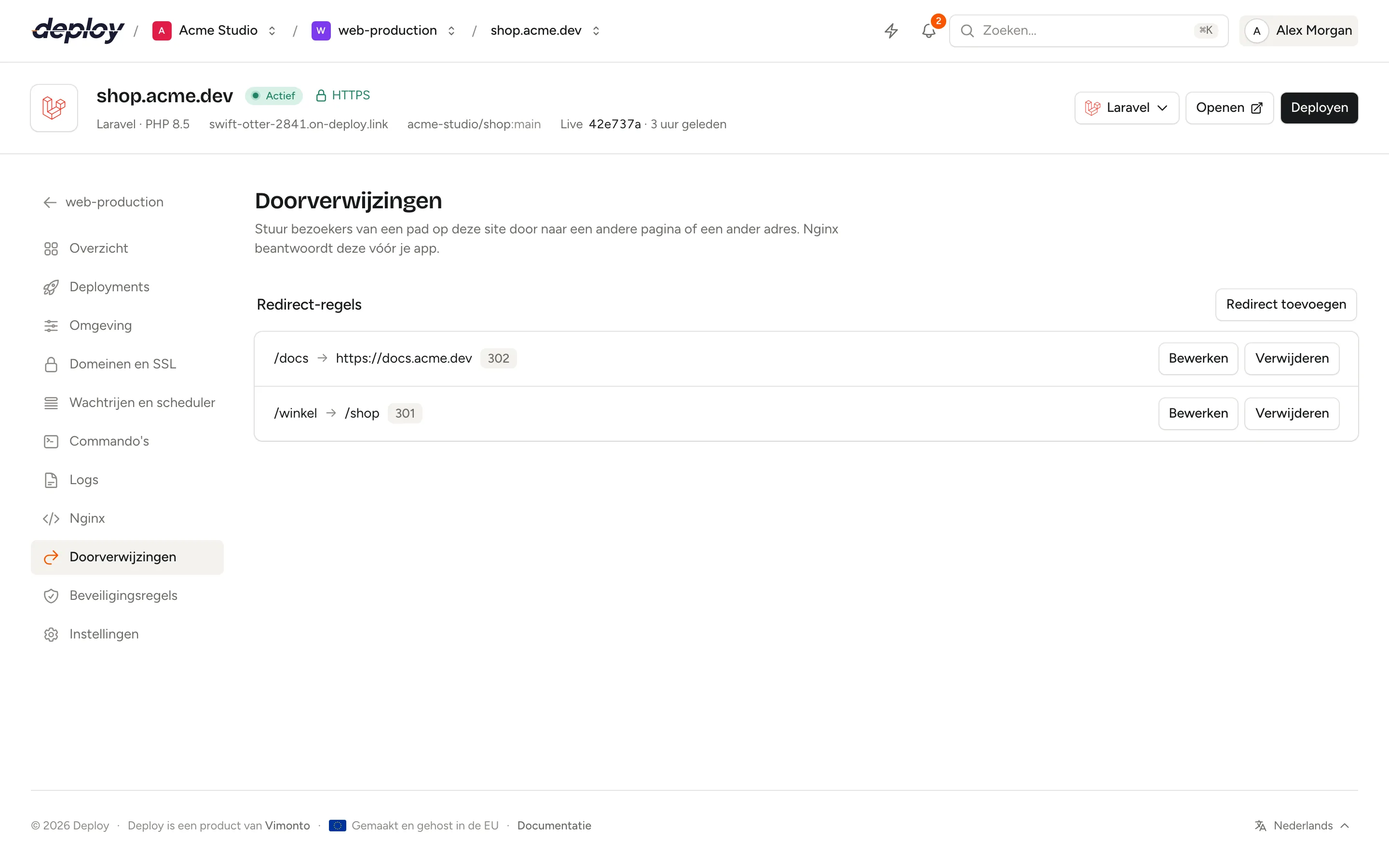
Task: Go to Overzicht in the sidebar
Action: pyautogui.click(x=127, y=248)
